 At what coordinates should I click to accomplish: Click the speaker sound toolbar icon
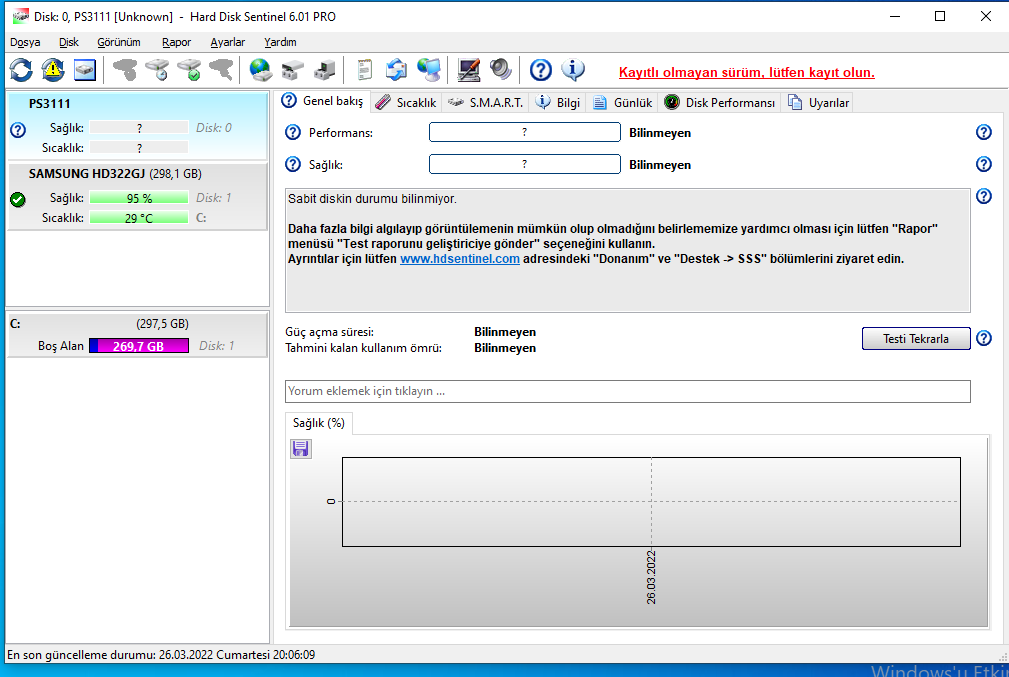[501, 70]
